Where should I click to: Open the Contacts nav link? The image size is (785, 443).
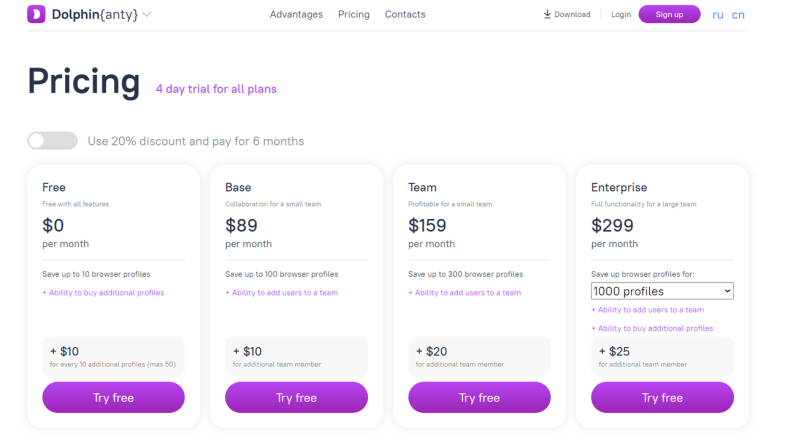(405, 15)
